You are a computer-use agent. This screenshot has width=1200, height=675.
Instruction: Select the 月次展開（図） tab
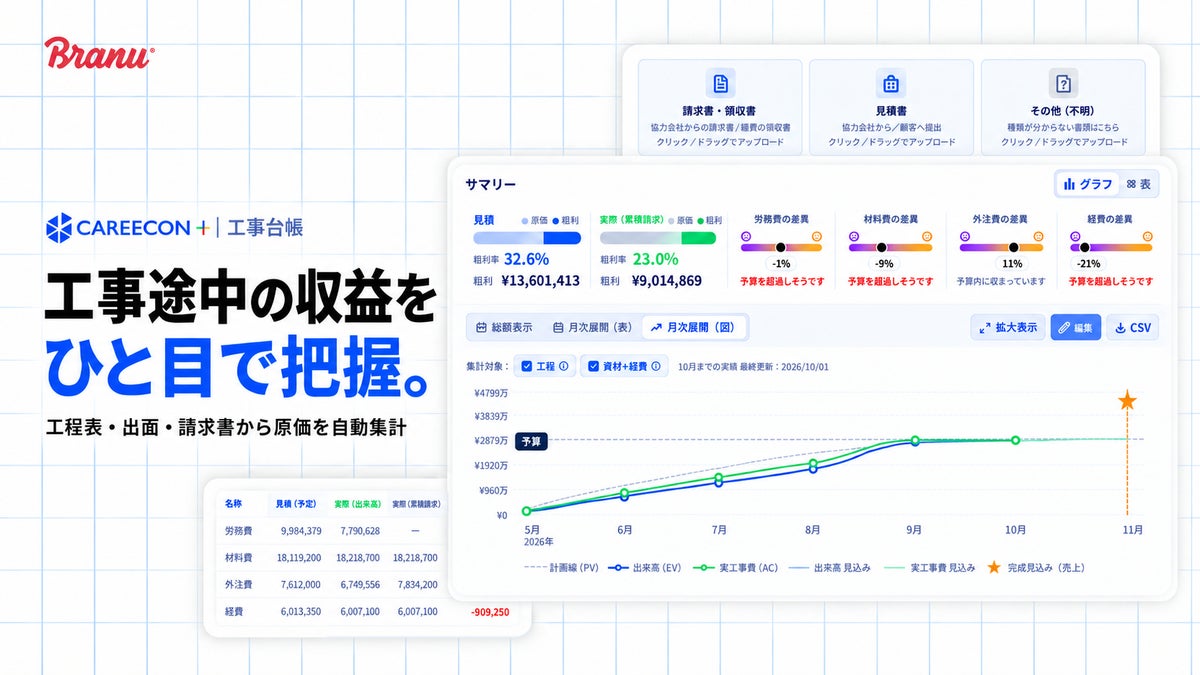tap(693, 327)
